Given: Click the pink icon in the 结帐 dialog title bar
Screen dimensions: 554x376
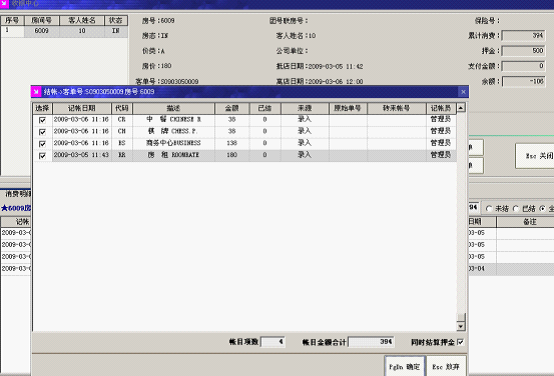Looking at the screenshot, I should [x=36, y=92].
